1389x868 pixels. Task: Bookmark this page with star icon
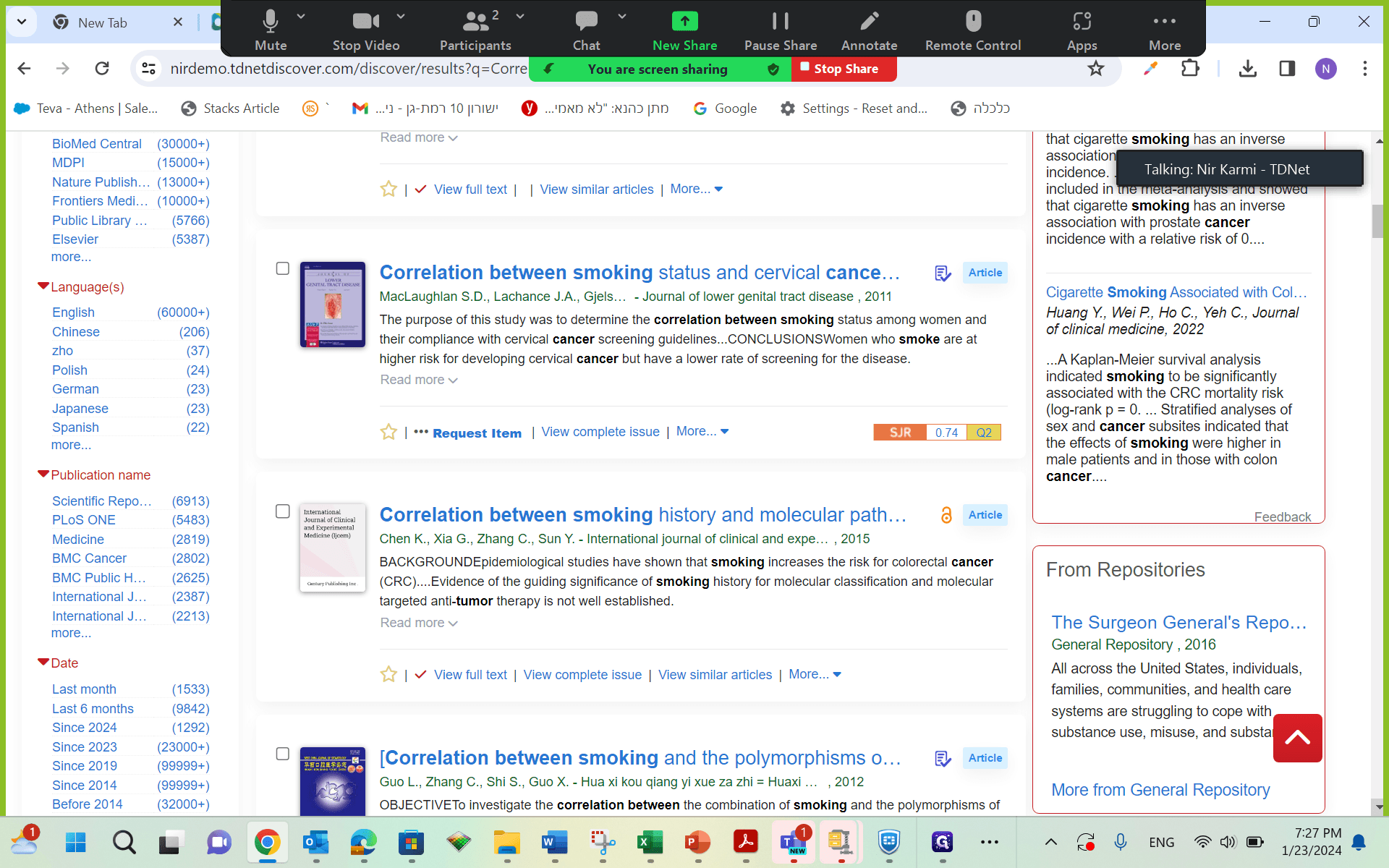pos(1096,69)
